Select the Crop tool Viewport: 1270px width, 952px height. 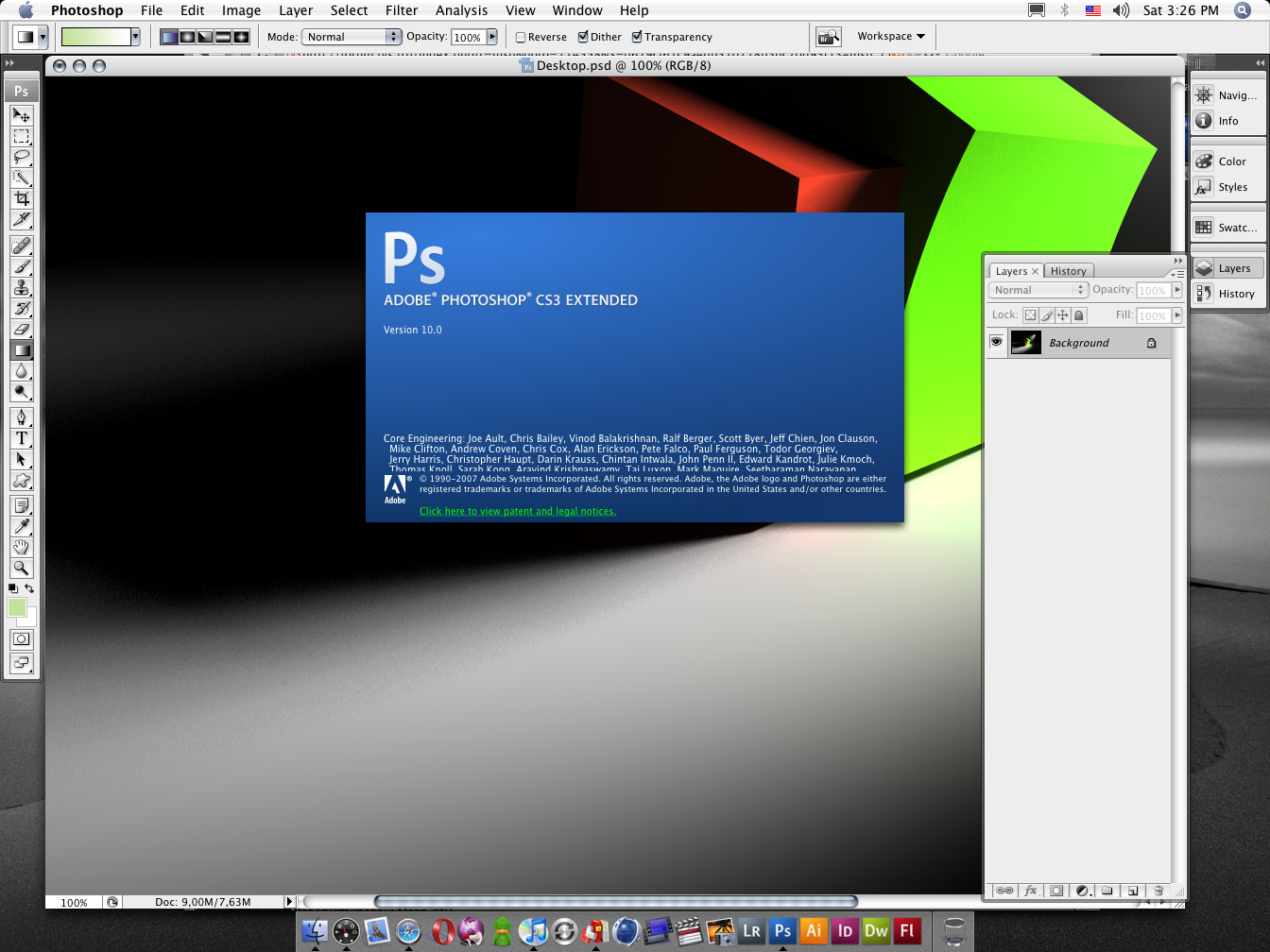(21, 198)
